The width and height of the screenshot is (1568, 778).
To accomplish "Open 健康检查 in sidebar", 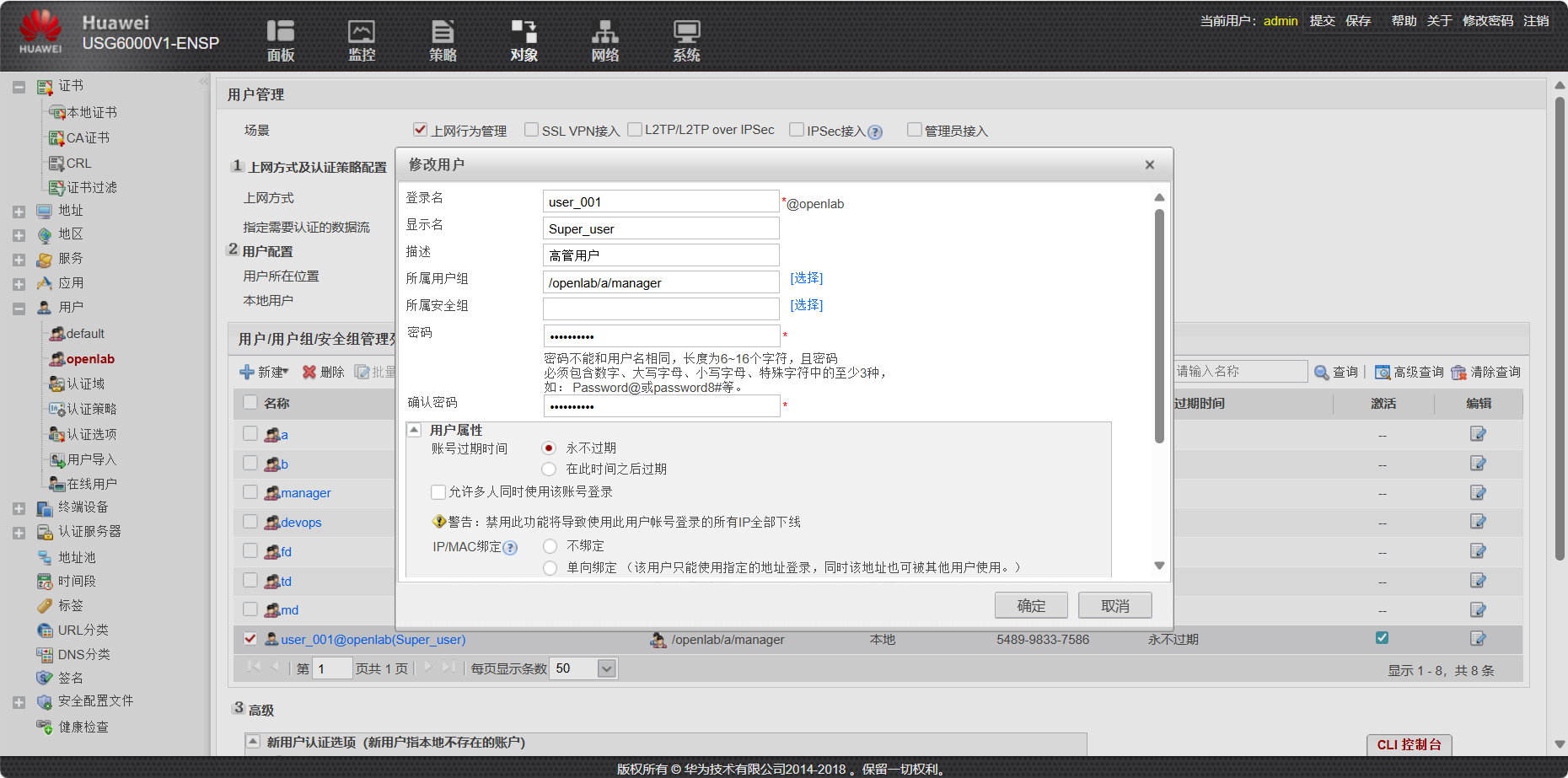I will 83,727.
